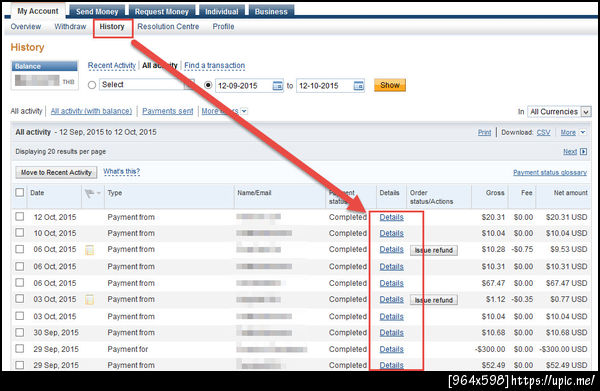
Task: Open the flag column sort arrow
Action: [x=99, y=194]
